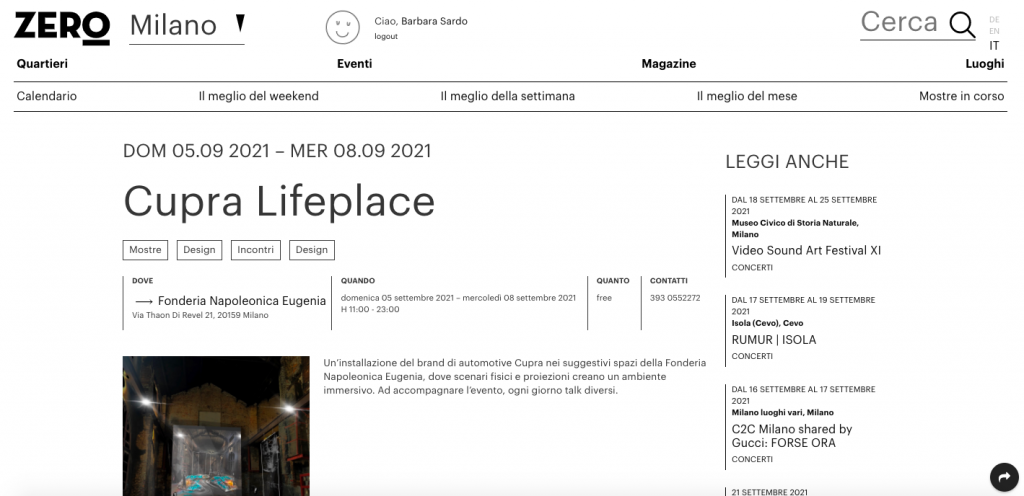The image size is (1024, 496).
Task: Select the IT language option
Action: 994,46
